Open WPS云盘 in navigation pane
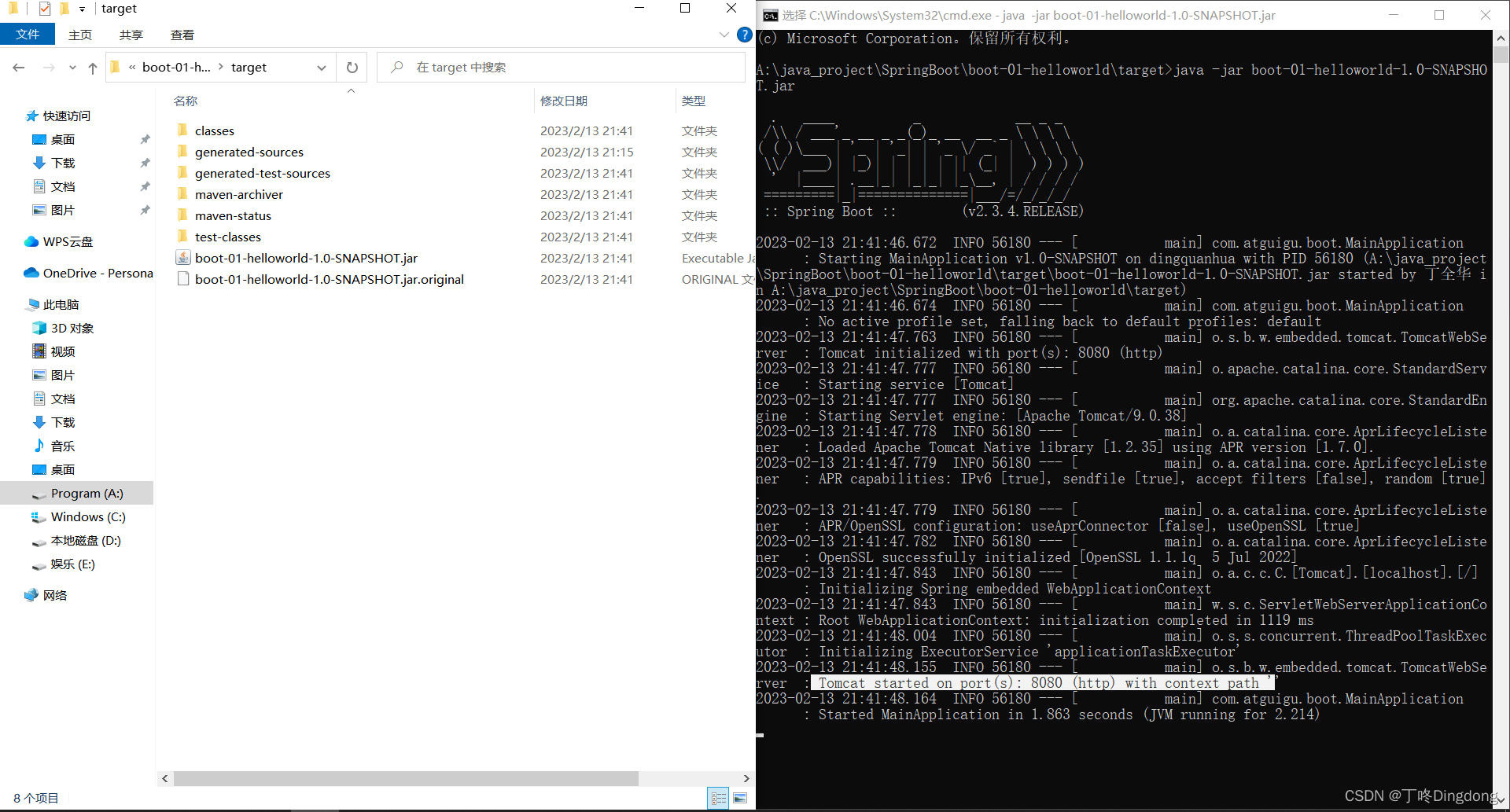 [68, 241]
